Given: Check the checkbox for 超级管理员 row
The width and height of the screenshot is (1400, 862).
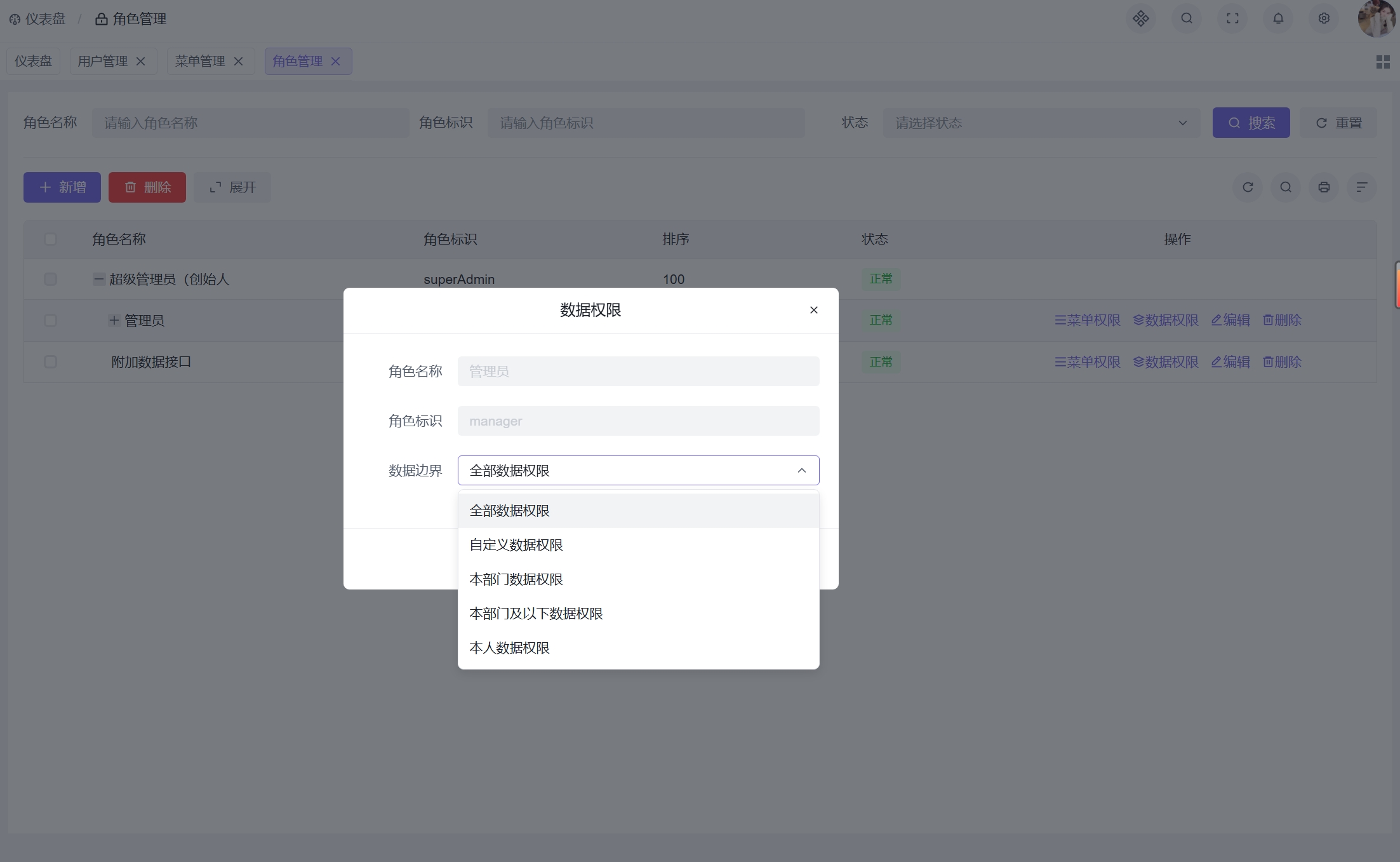Looking at the screenshot, I should 50,279.
